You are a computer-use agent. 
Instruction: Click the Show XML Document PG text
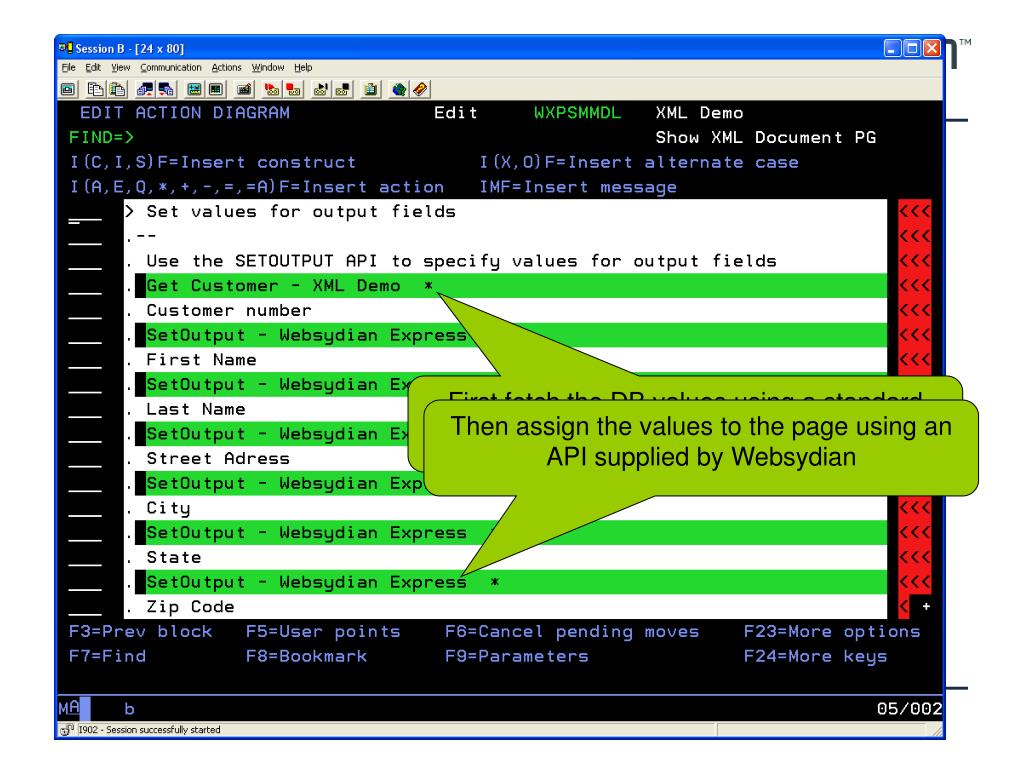point(766,138)
